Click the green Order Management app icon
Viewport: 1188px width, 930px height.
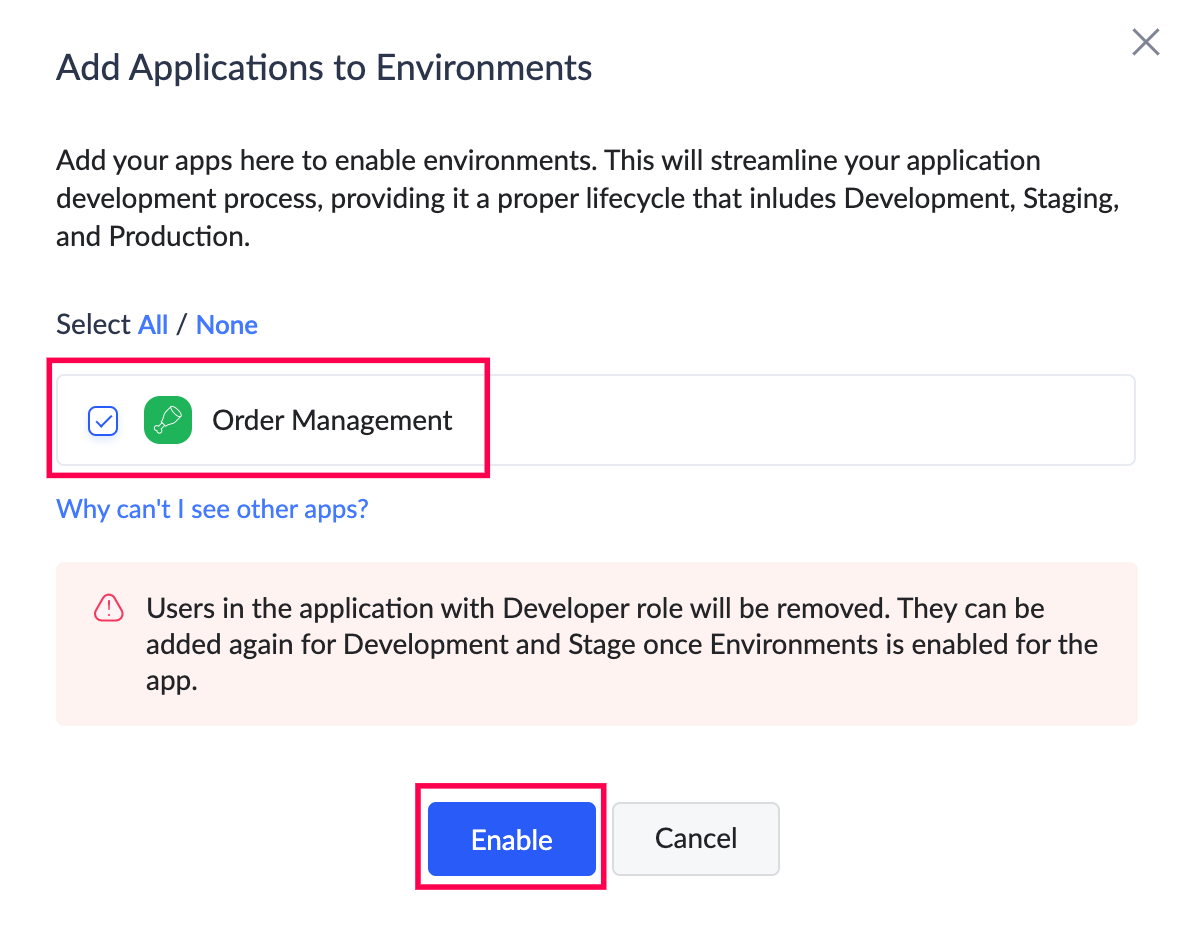tap(168, 420)
